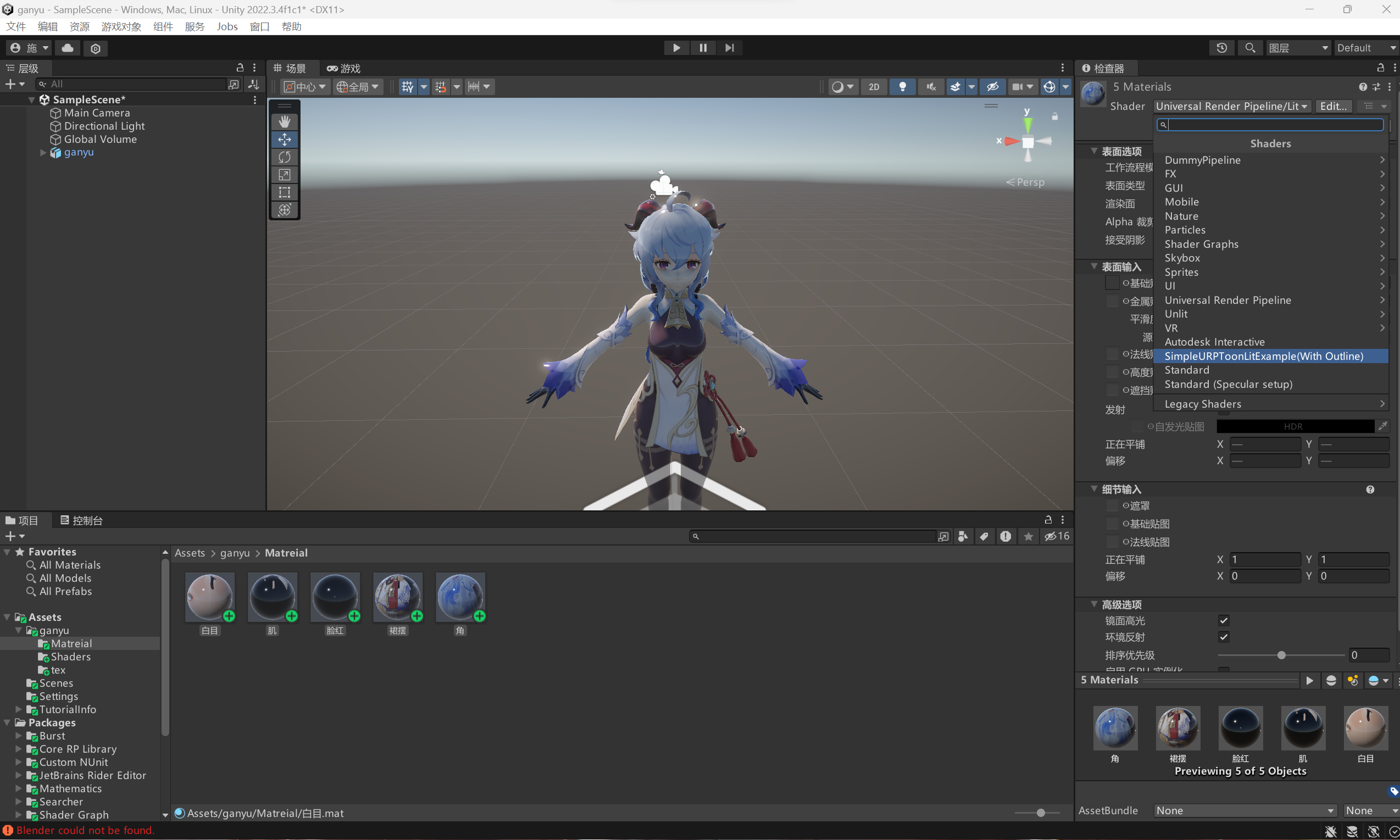1400x840 pixels.
Task: Uncheck the 镜面高光 checkbox
Action: [x=1224, y=621]
